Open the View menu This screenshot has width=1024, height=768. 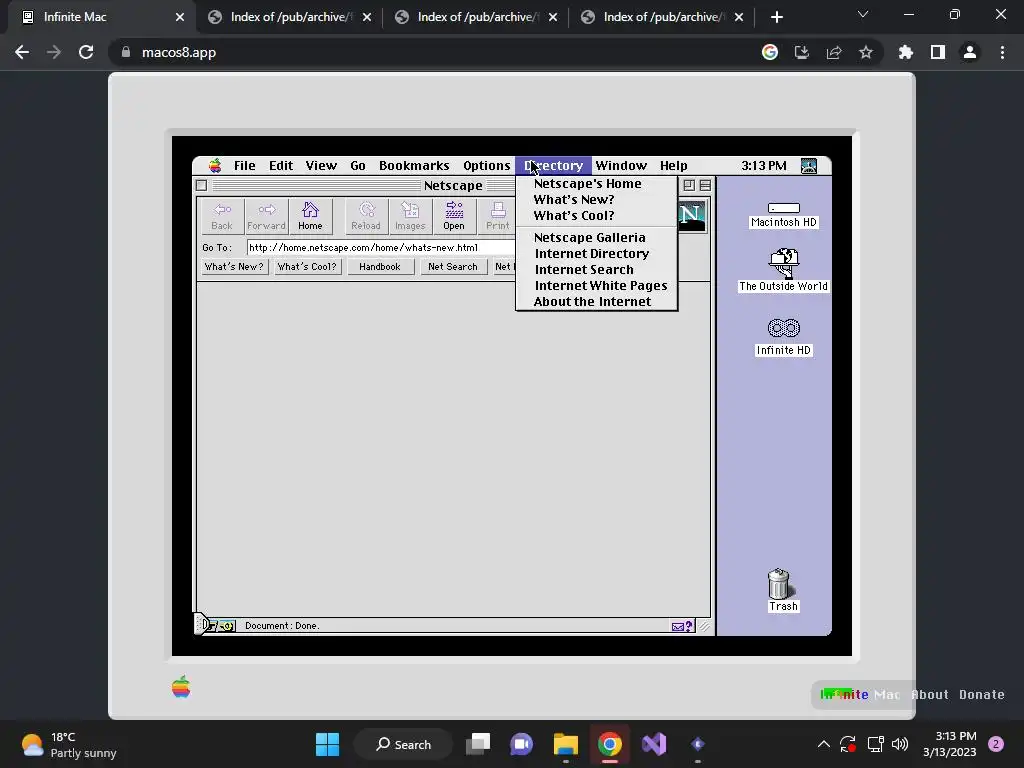pyautogui.click(x=321, y=166)
